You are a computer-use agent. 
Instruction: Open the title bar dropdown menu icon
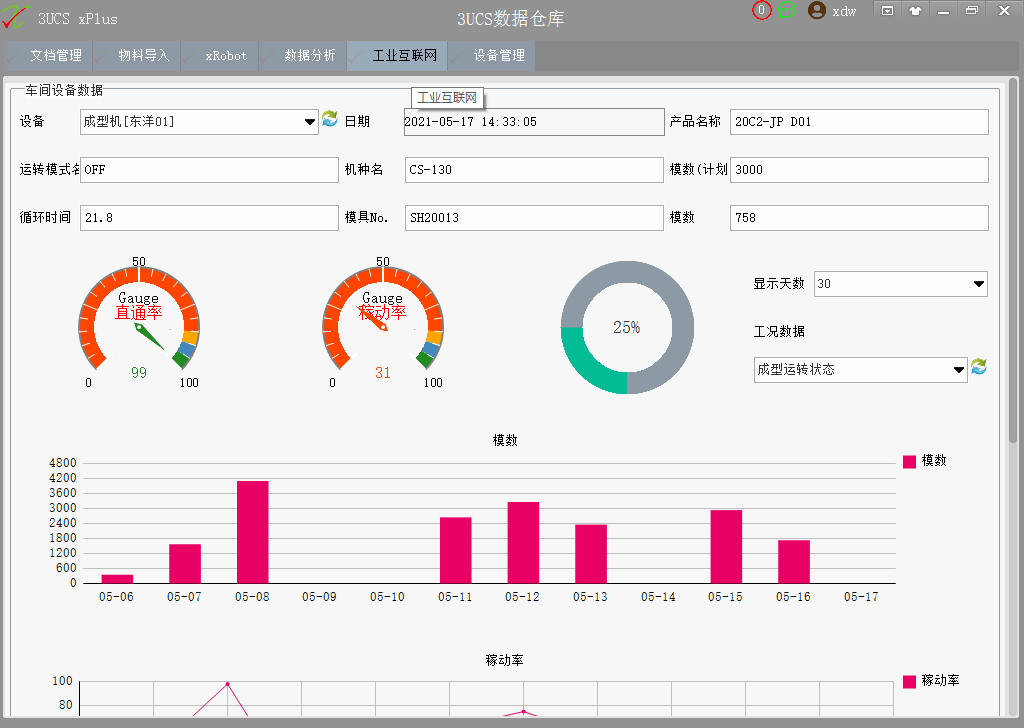click(x=887, y=11)
